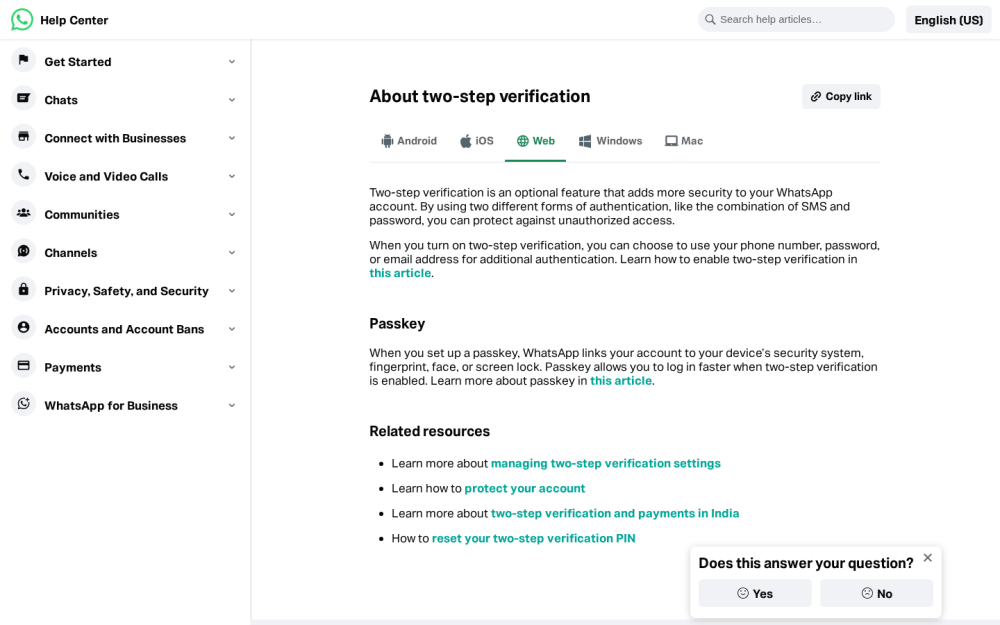This screenshot has width=1000, height=625.
Task: Open the protect your account link
Action: click(524, 489)
